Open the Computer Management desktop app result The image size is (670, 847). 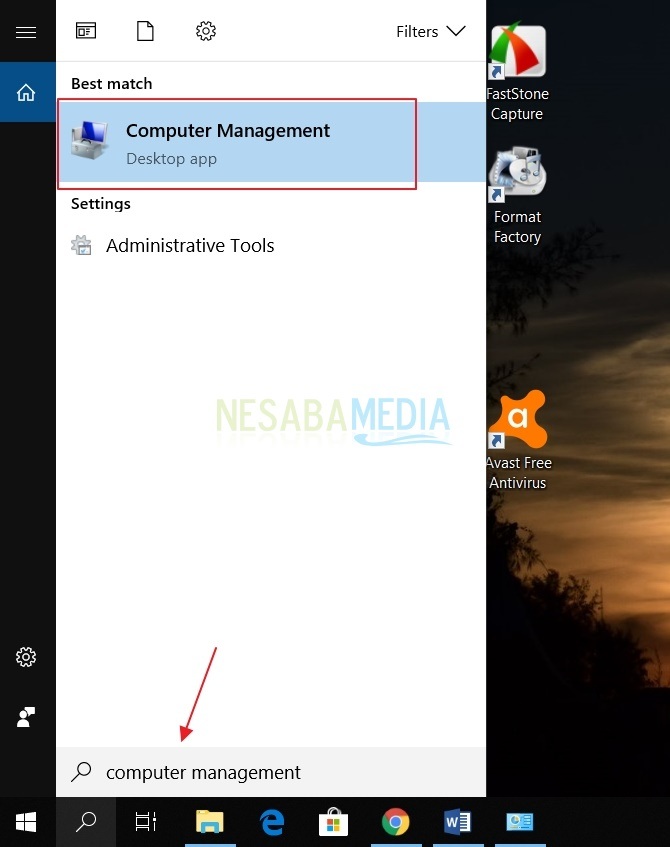click(236, 143)
